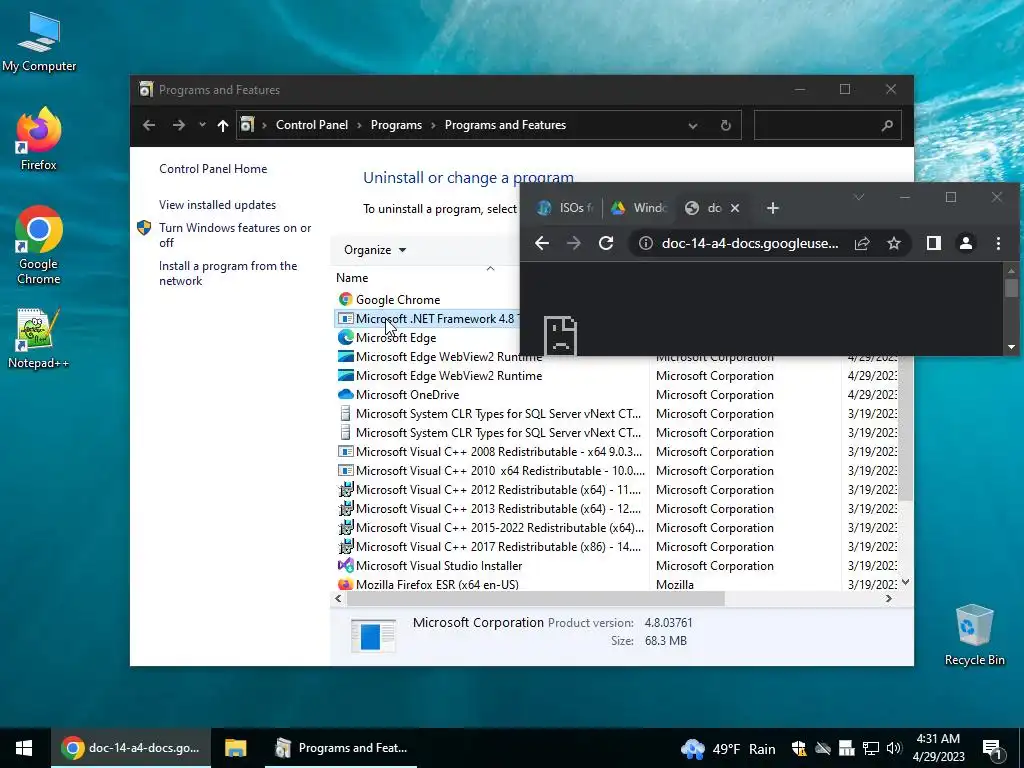Open My Computer desktop icon
The width and height of the screenshot is (1024, 768).
pyautogui.click(x=39, y=42)
